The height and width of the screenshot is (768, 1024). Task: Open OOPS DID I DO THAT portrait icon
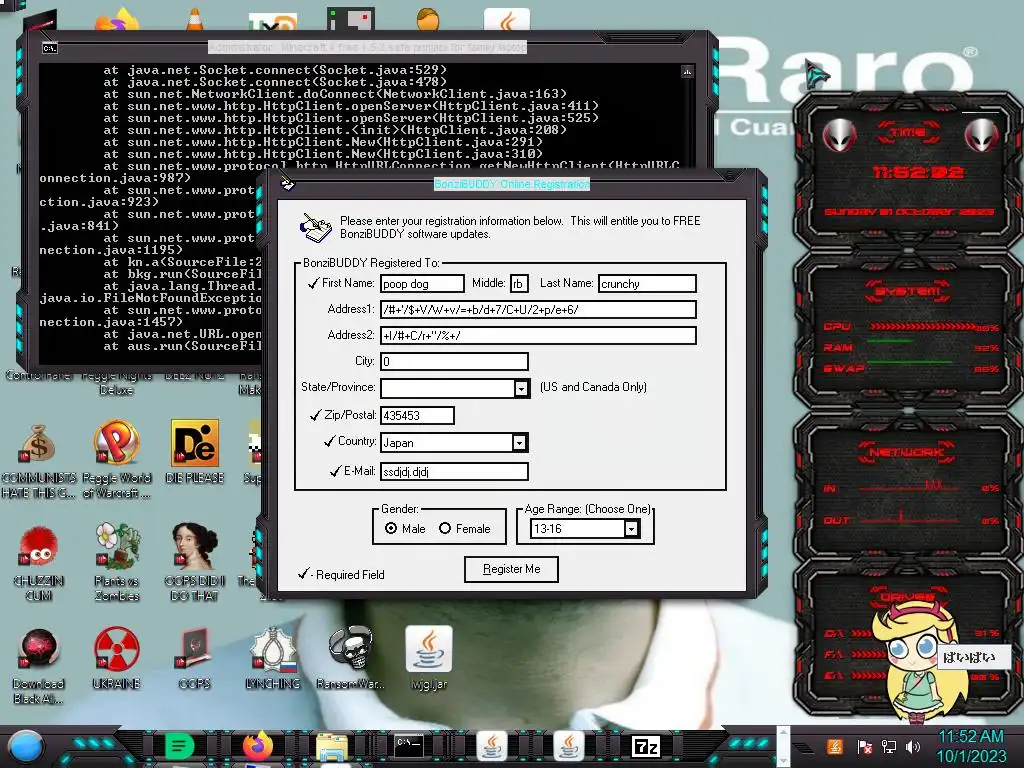[195, 545]
